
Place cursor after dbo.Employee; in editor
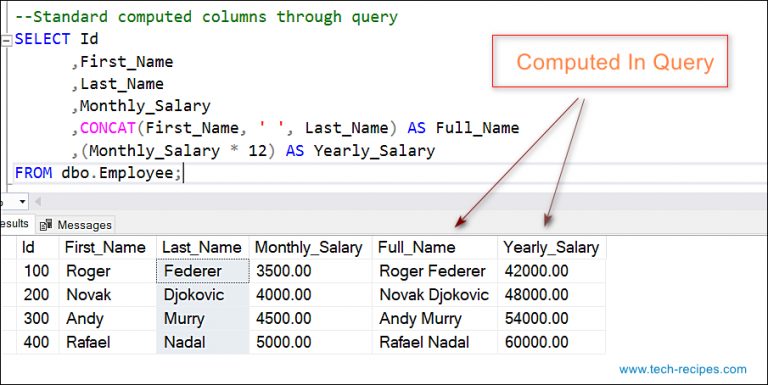click(183, 173)
